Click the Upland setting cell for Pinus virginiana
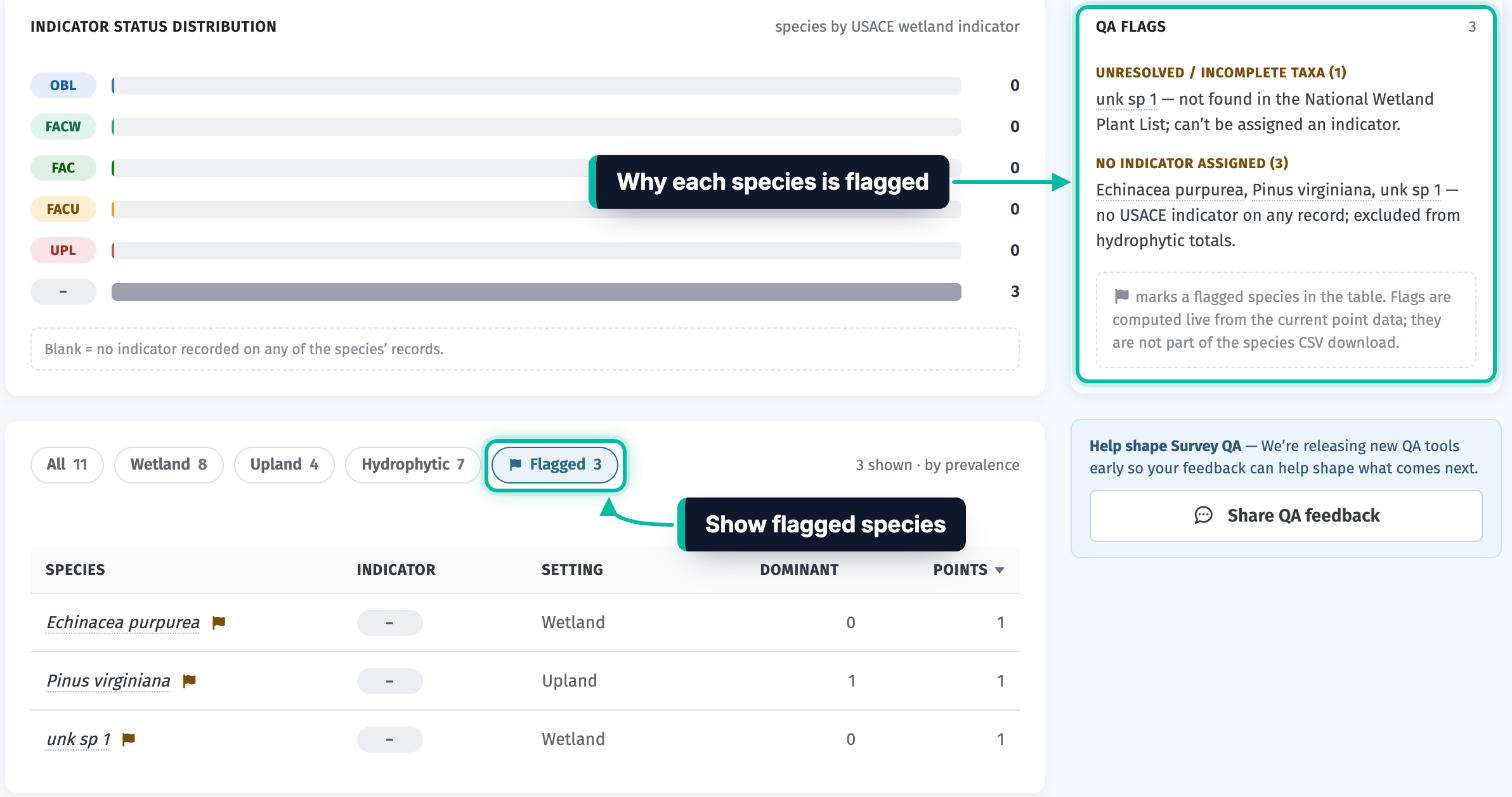 coord(569,681)
